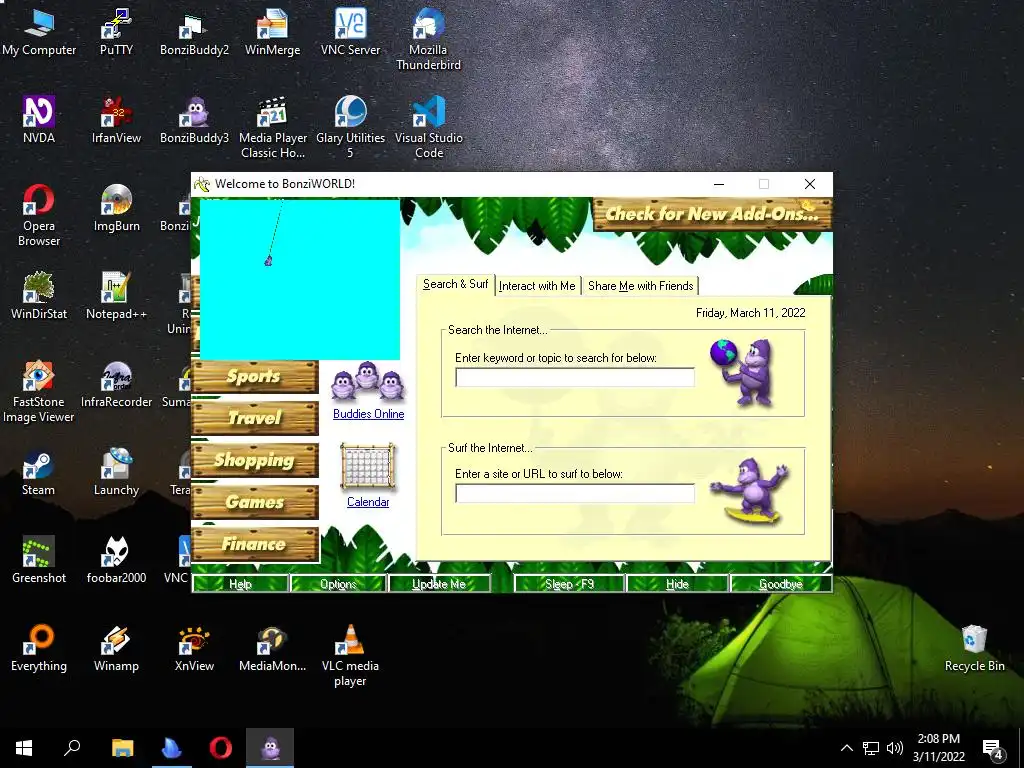The height and width of the screenshot is (768, 1024).
Task: Open BonziWORLD Options button
Action: 338,584
